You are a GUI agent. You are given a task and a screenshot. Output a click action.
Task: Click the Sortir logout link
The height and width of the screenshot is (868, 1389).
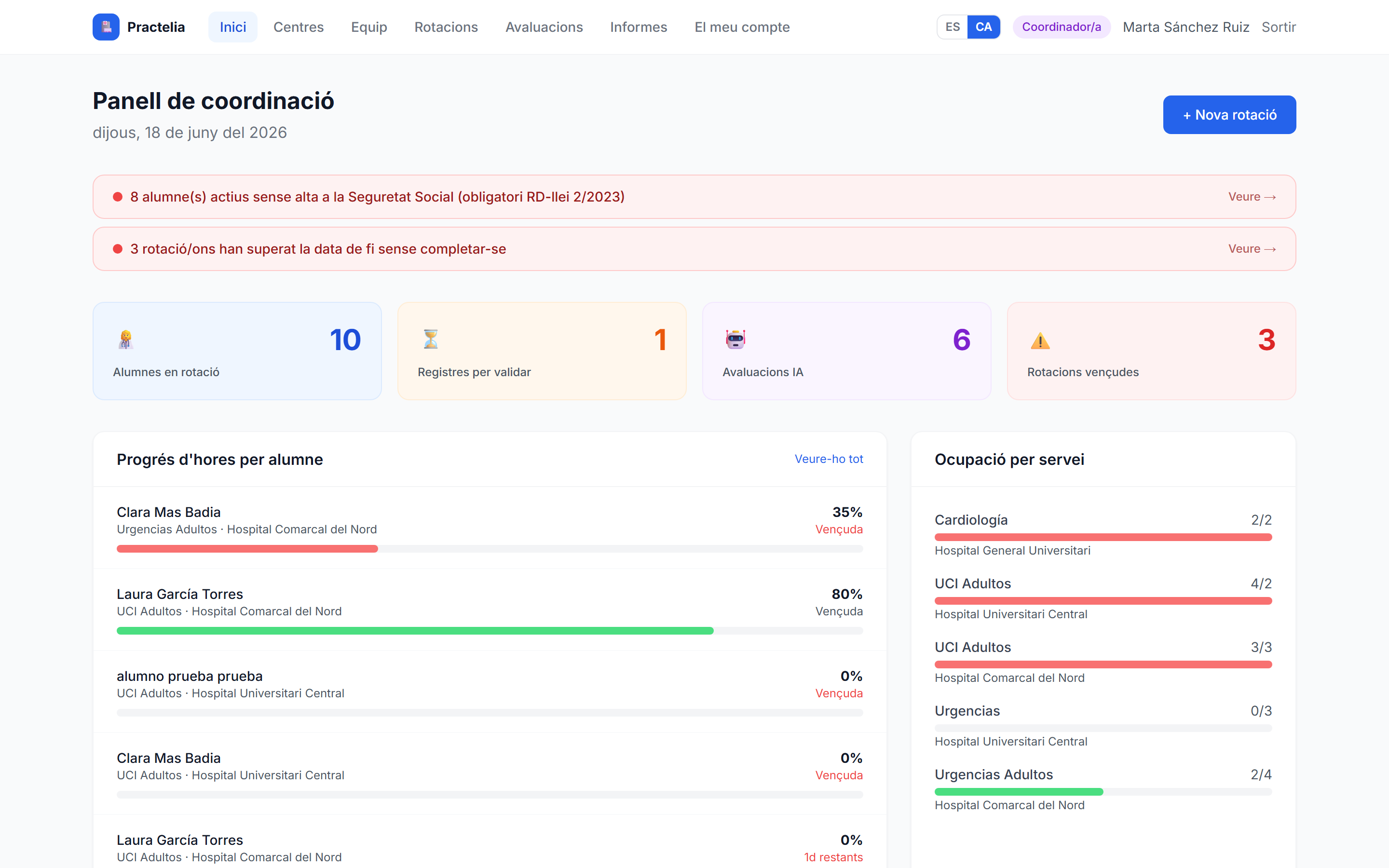click(x=1278, y=27)
